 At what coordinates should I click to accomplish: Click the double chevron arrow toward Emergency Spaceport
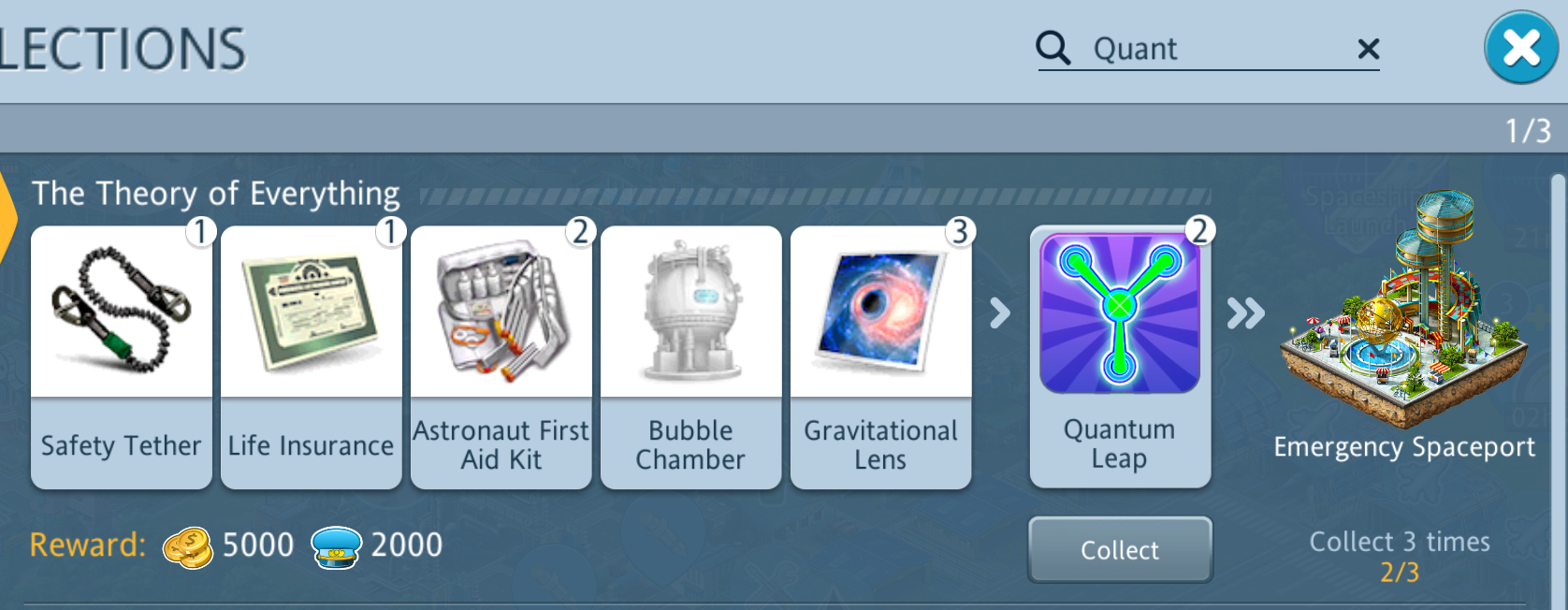click(x=1246, y=313)
